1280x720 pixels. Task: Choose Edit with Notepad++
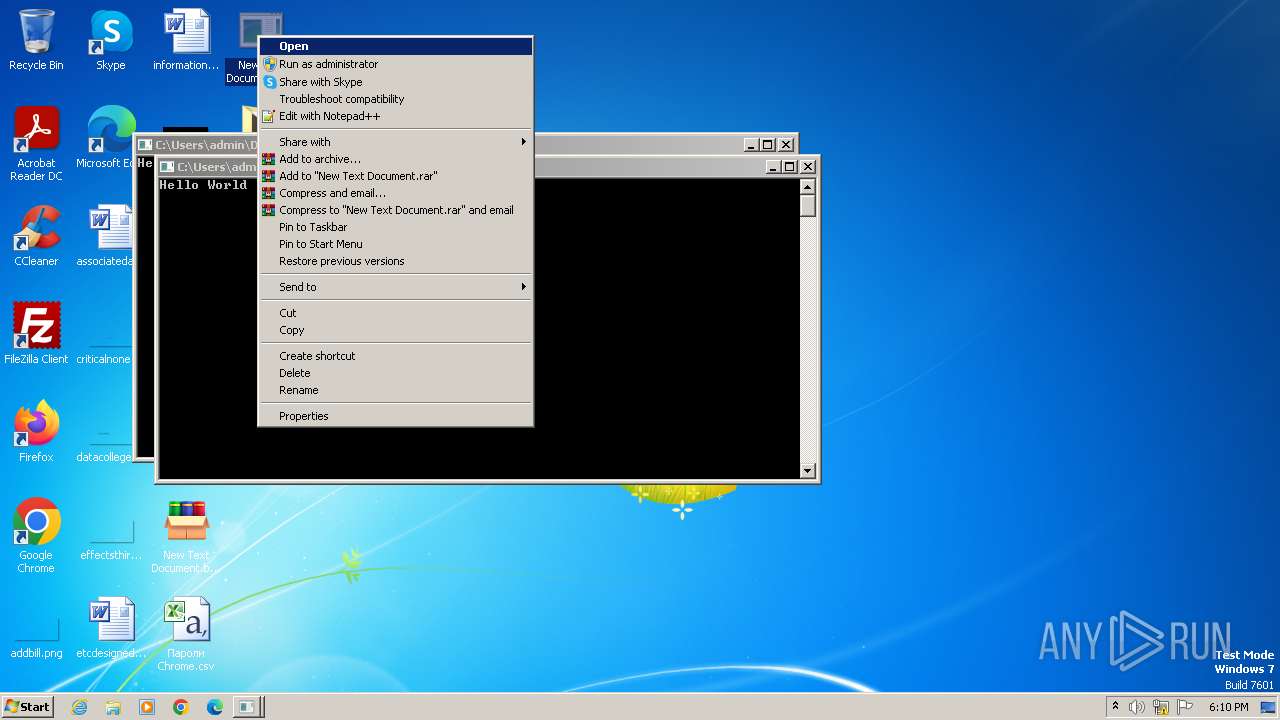(x=395, y=116)
